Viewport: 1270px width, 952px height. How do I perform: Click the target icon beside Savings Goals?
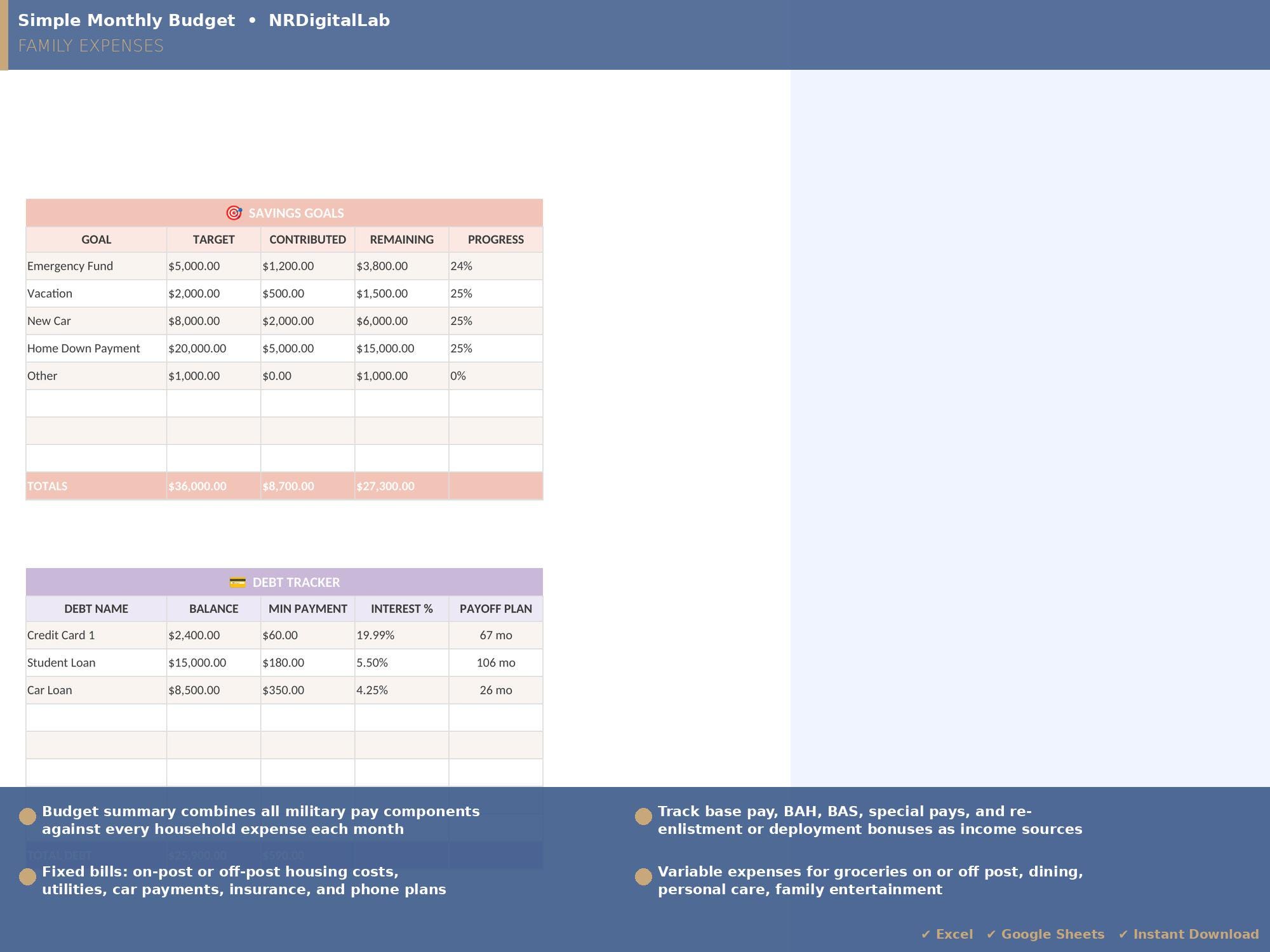click(234, 213)
